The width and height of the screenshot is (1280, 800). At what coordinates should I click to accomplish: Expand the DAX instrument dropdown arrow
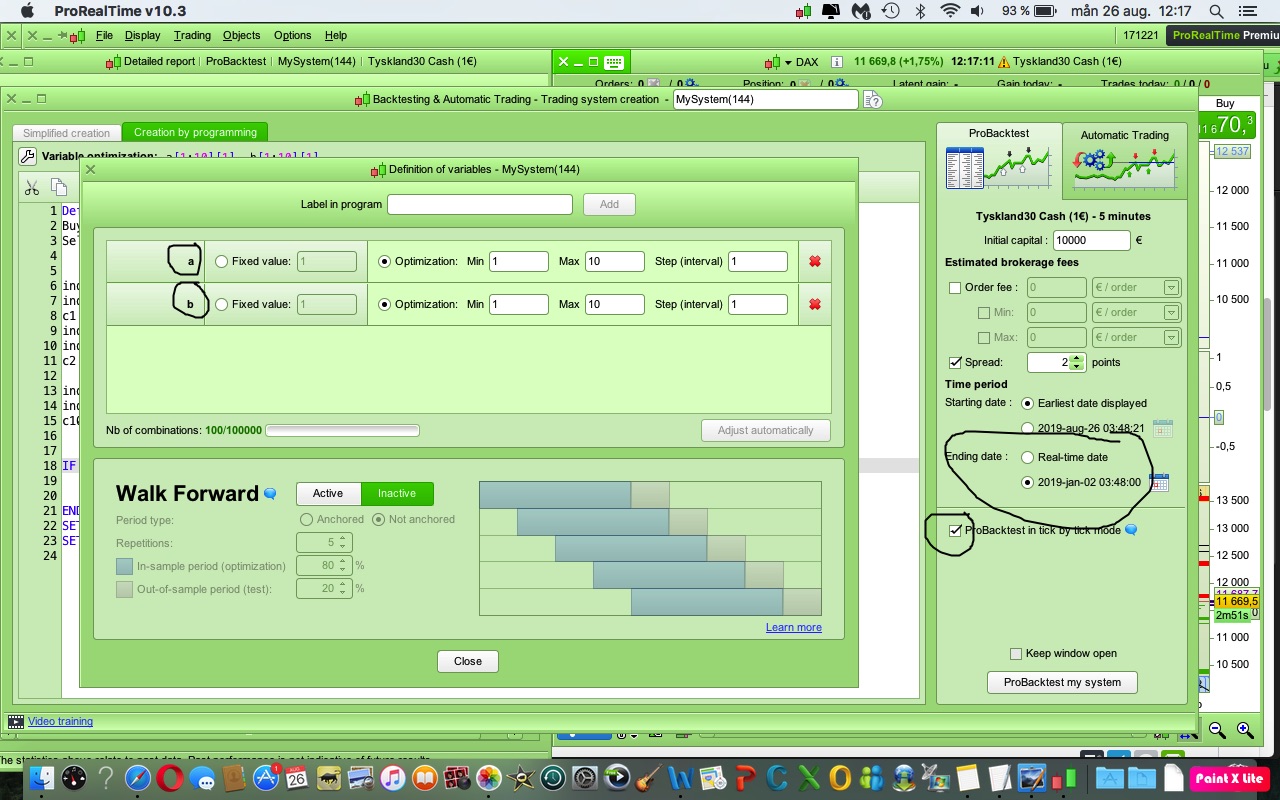tap(788, 62)
